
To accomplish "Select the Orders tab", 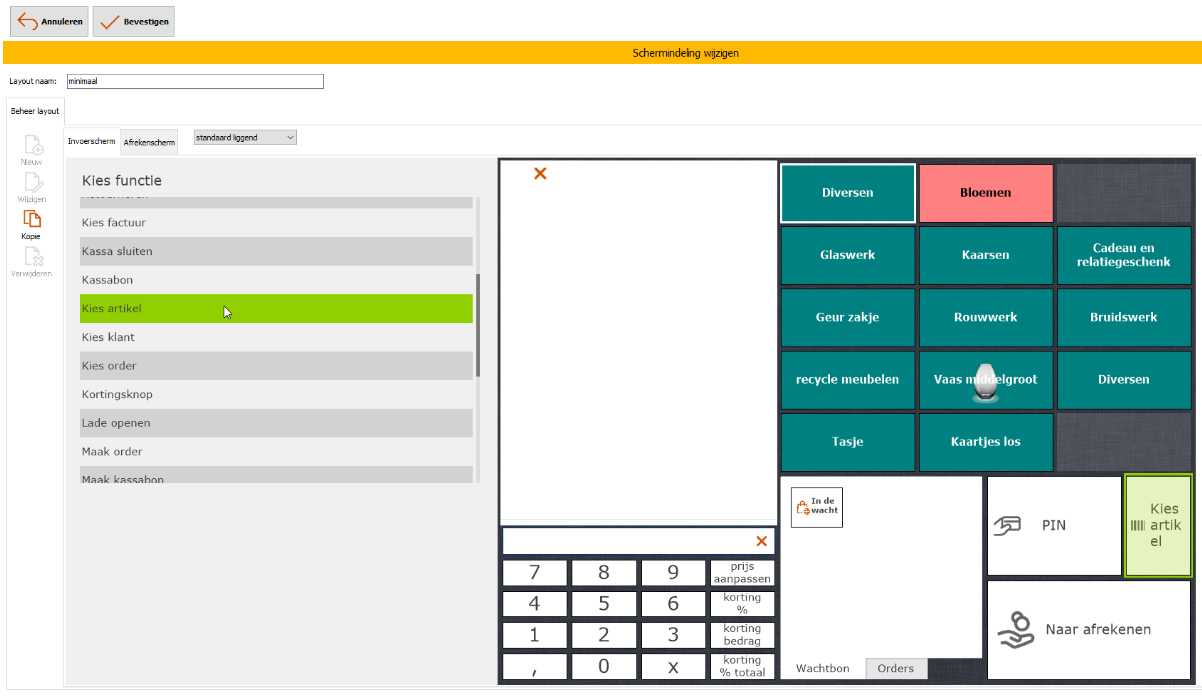I will [x=896, y=668].
